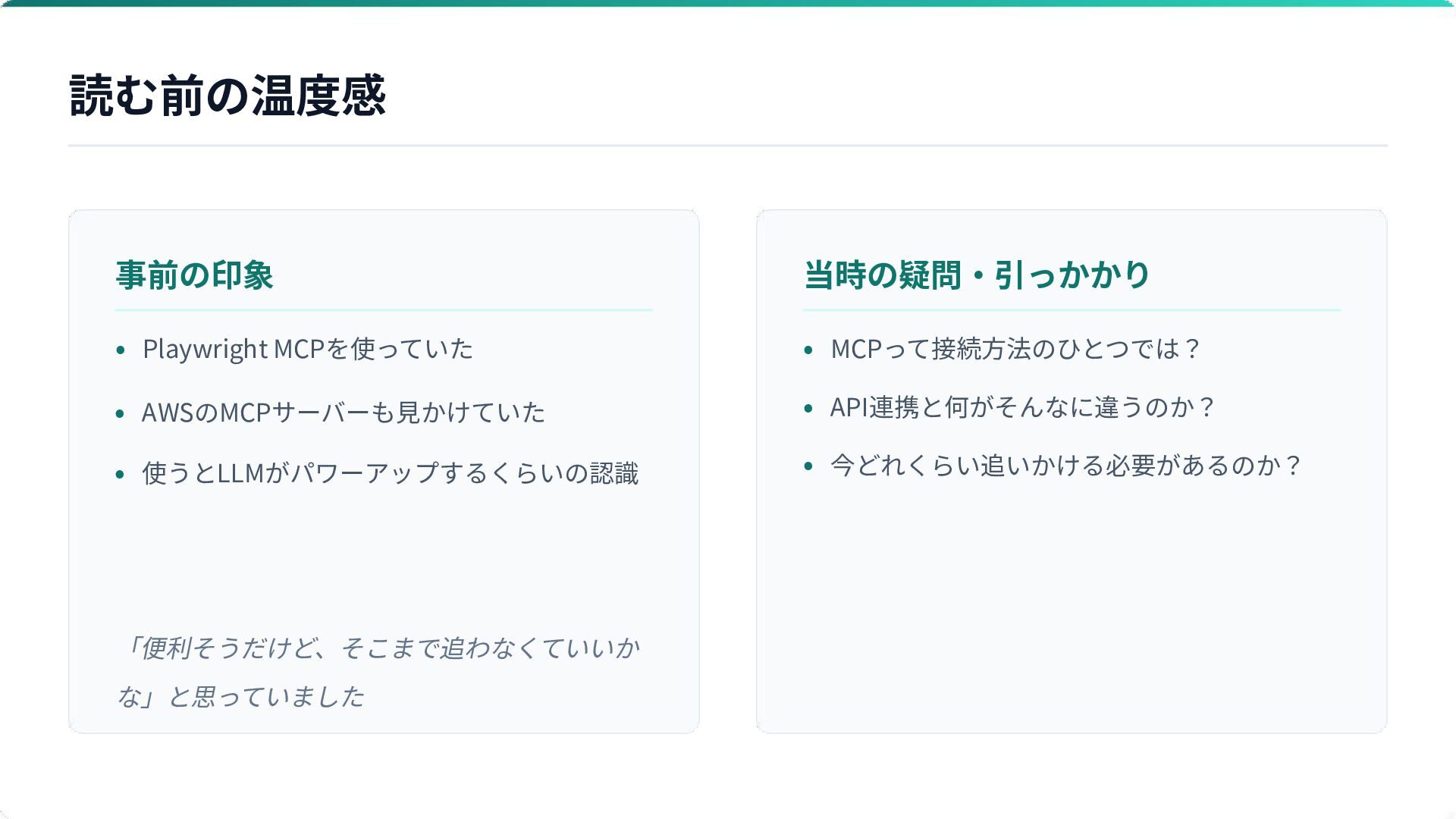Click the Playwright MCPを使っていた bullet text
The height and width of the screenshot is (819, 1456).
[308, 349]
